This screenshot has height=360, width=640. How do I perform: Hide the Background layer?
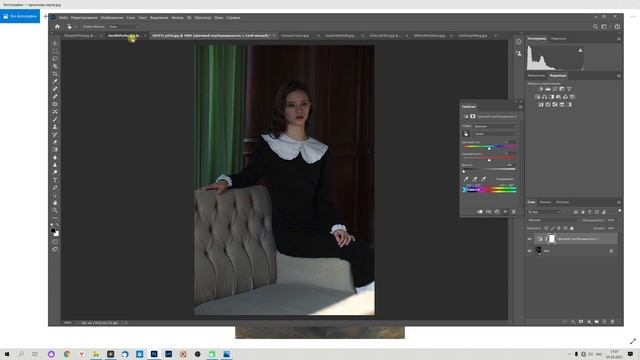pyautogui.click(x=529, y=251)
